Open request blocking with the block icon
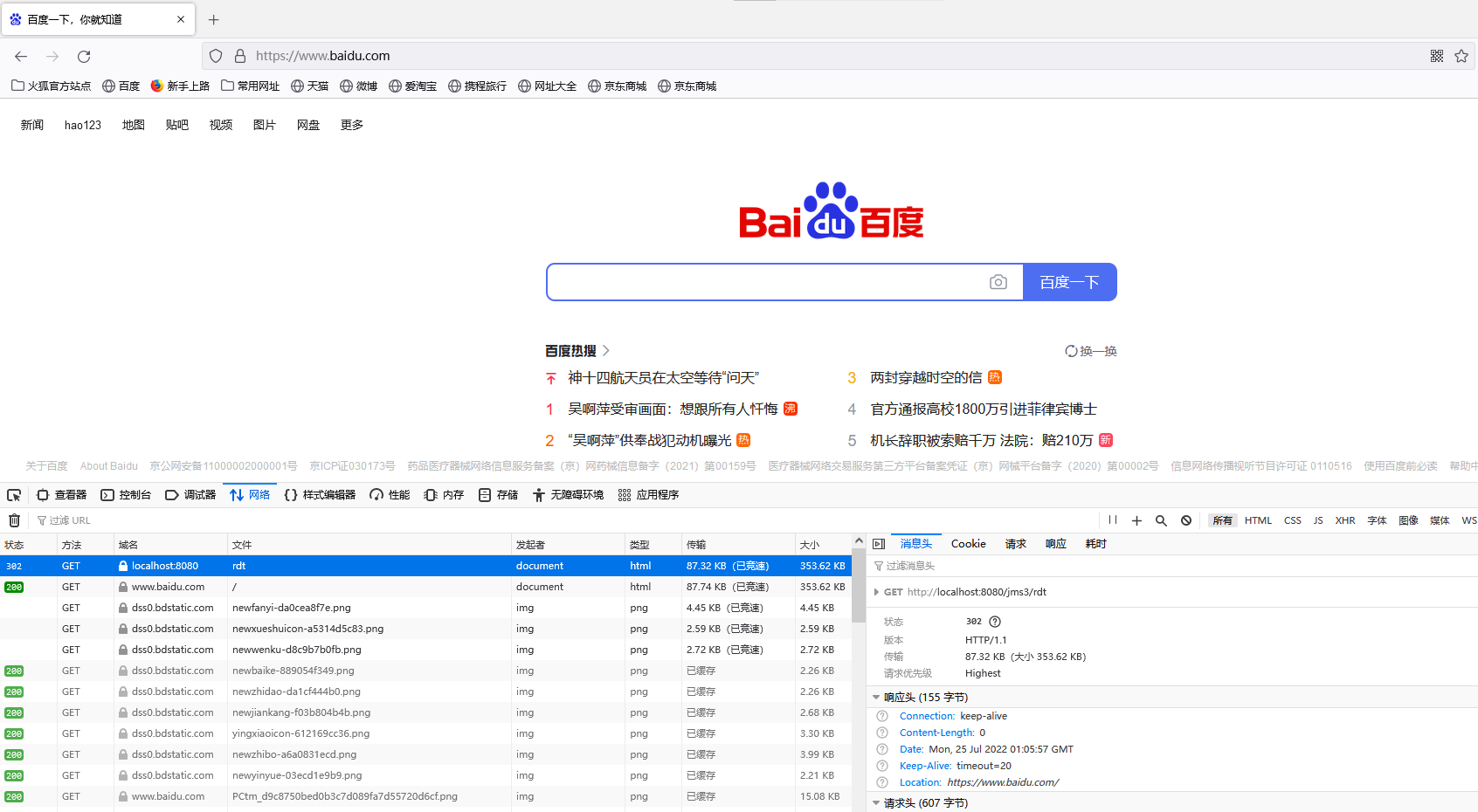1478x812 pixels. [1185, 520]
